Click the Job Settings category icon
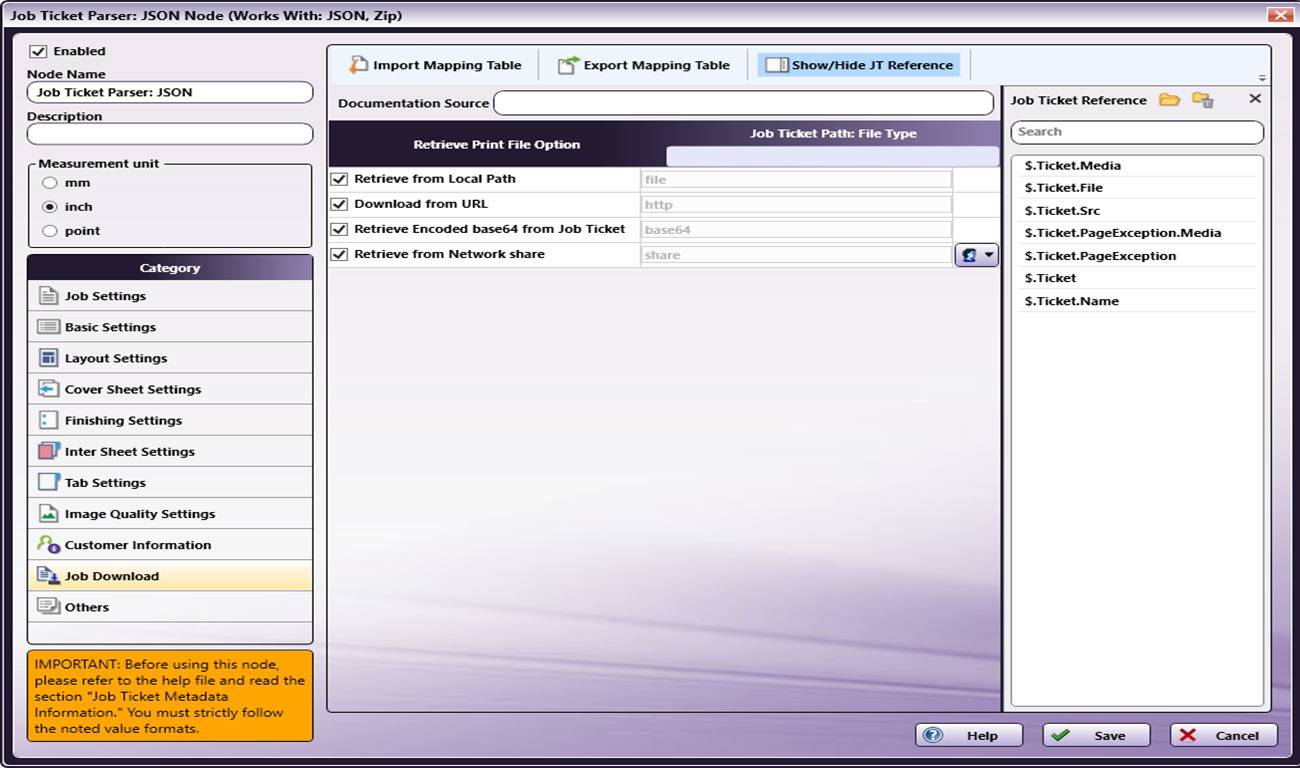Viewport: 1300px width, 768px height. pos(48,296)
